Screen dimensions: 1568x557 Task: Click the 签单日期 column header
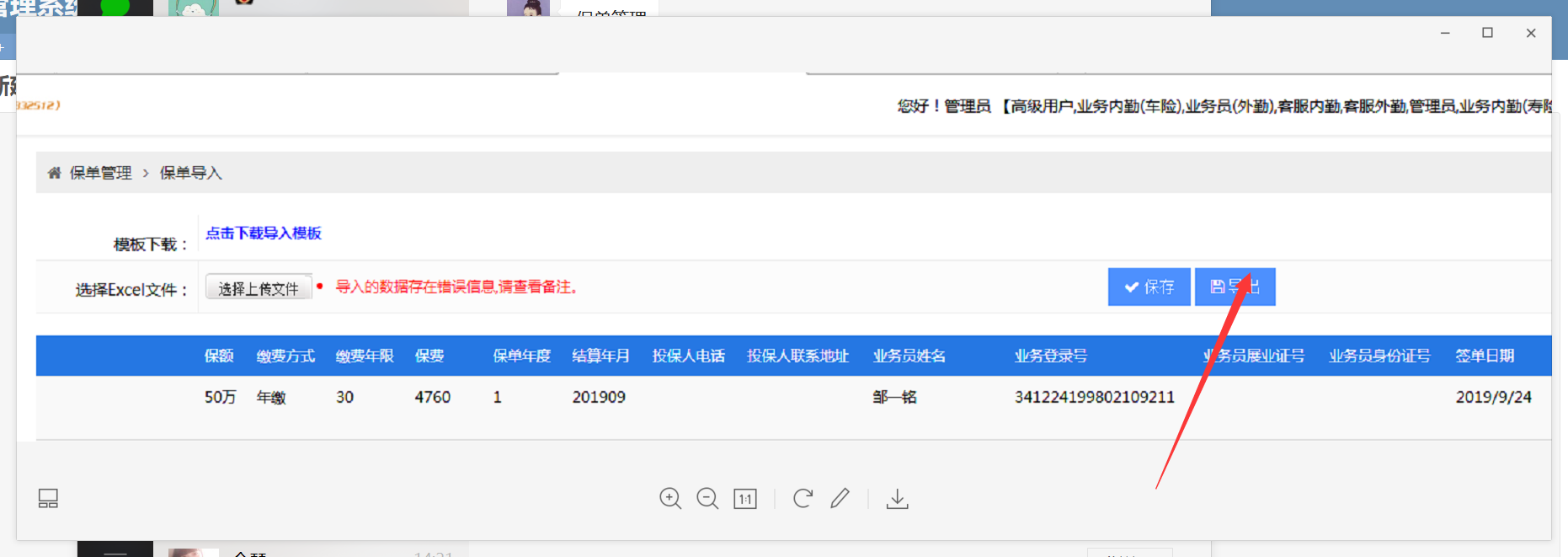(x=1485, y=356)
